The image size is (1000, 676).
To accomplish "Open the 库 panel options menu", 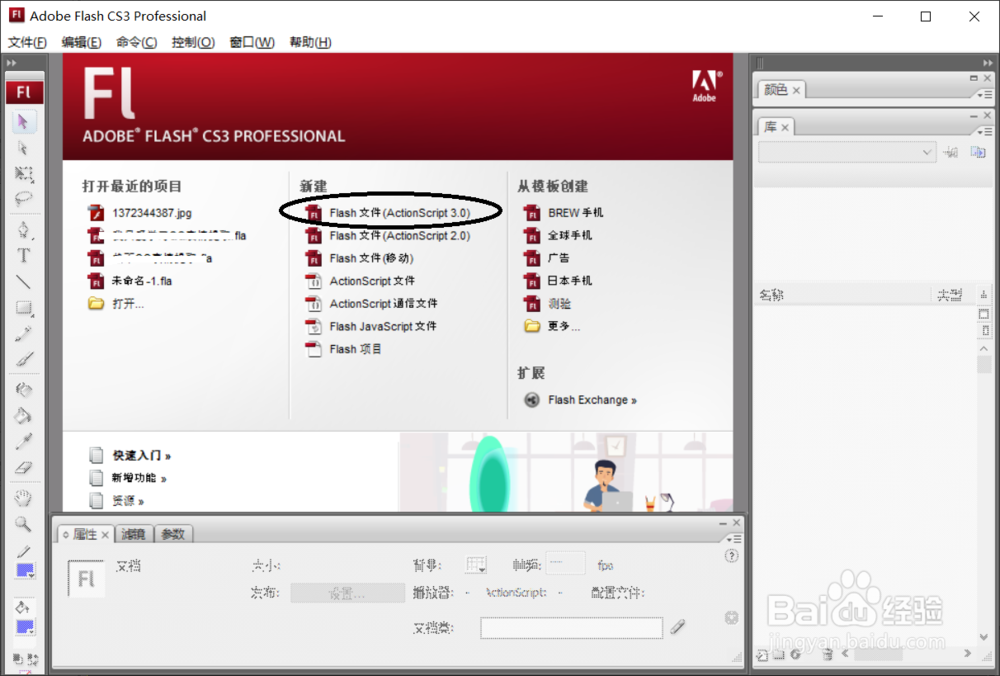I will (985, 131).
